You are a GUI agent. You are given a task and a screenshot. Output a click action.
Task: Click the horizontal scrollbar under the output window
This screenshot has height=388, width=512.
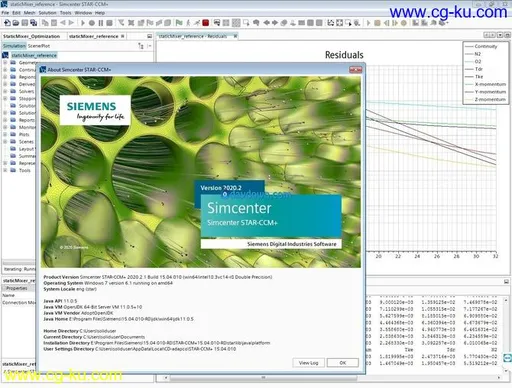coord(263,378)
